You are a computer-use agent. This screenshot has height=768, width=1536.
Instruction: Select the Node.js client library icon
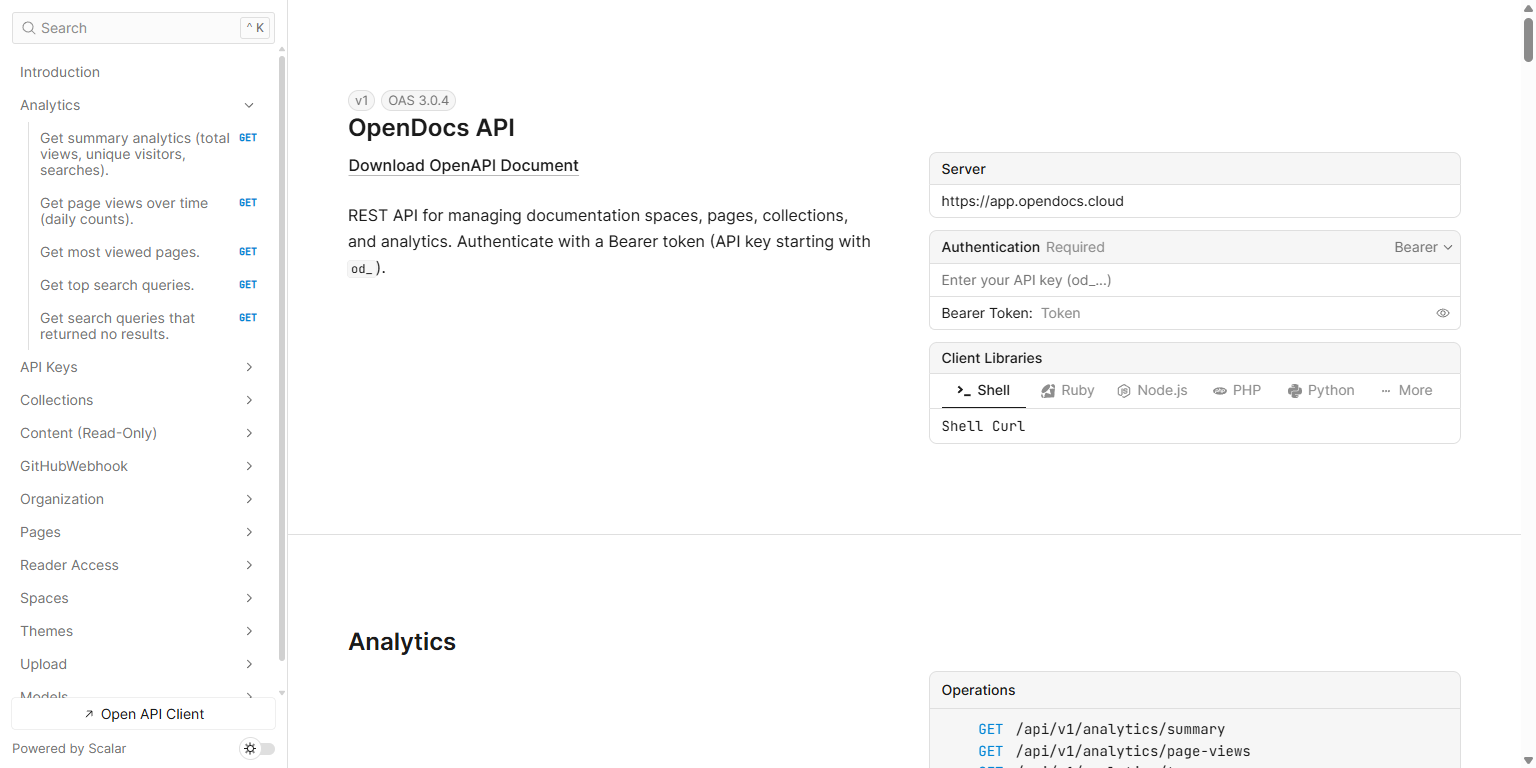[1124, 391]
